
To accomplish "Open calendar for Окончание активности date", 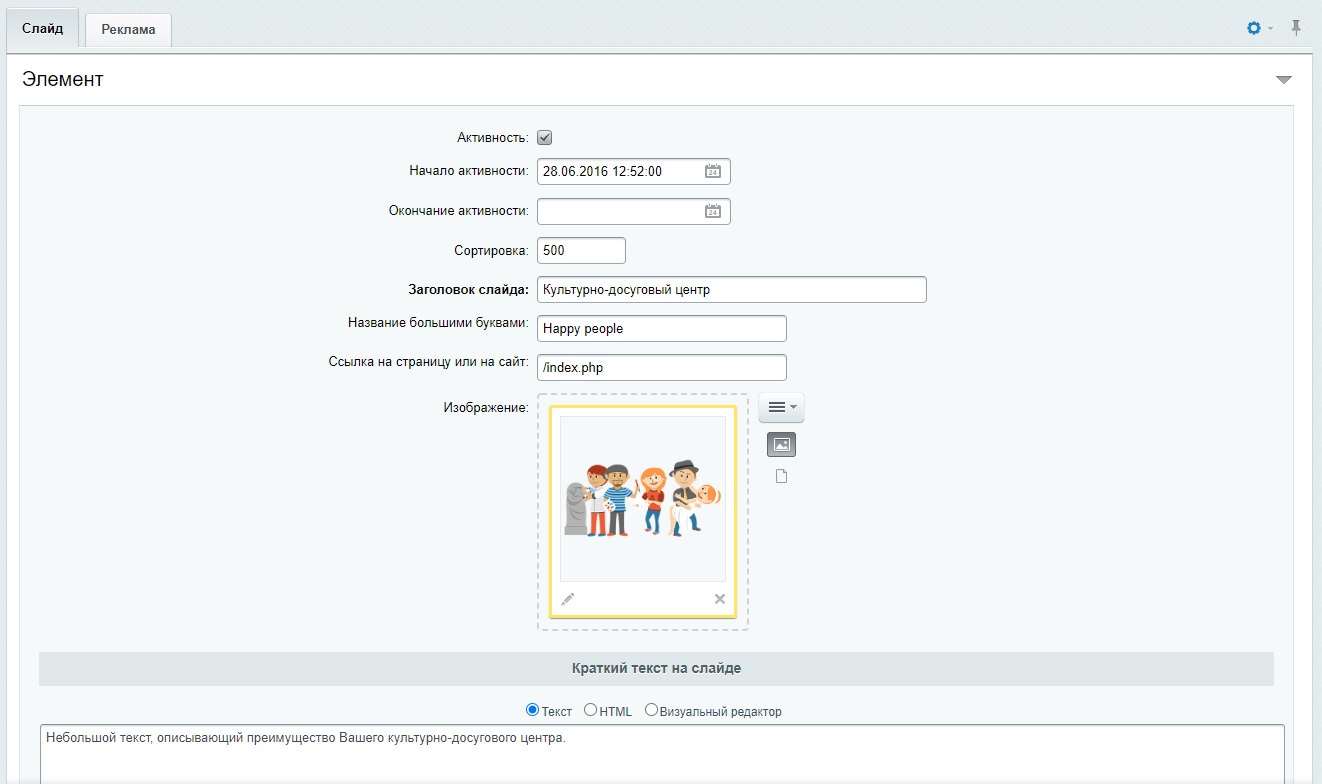I will (x=713, y=211).
